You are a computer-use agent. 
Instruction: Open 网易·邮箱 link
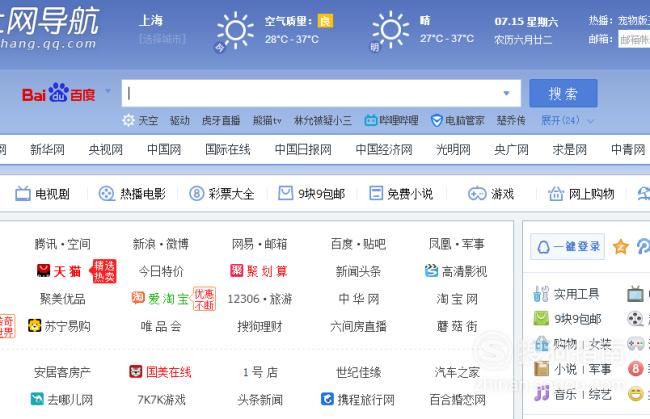coord(260,244)
